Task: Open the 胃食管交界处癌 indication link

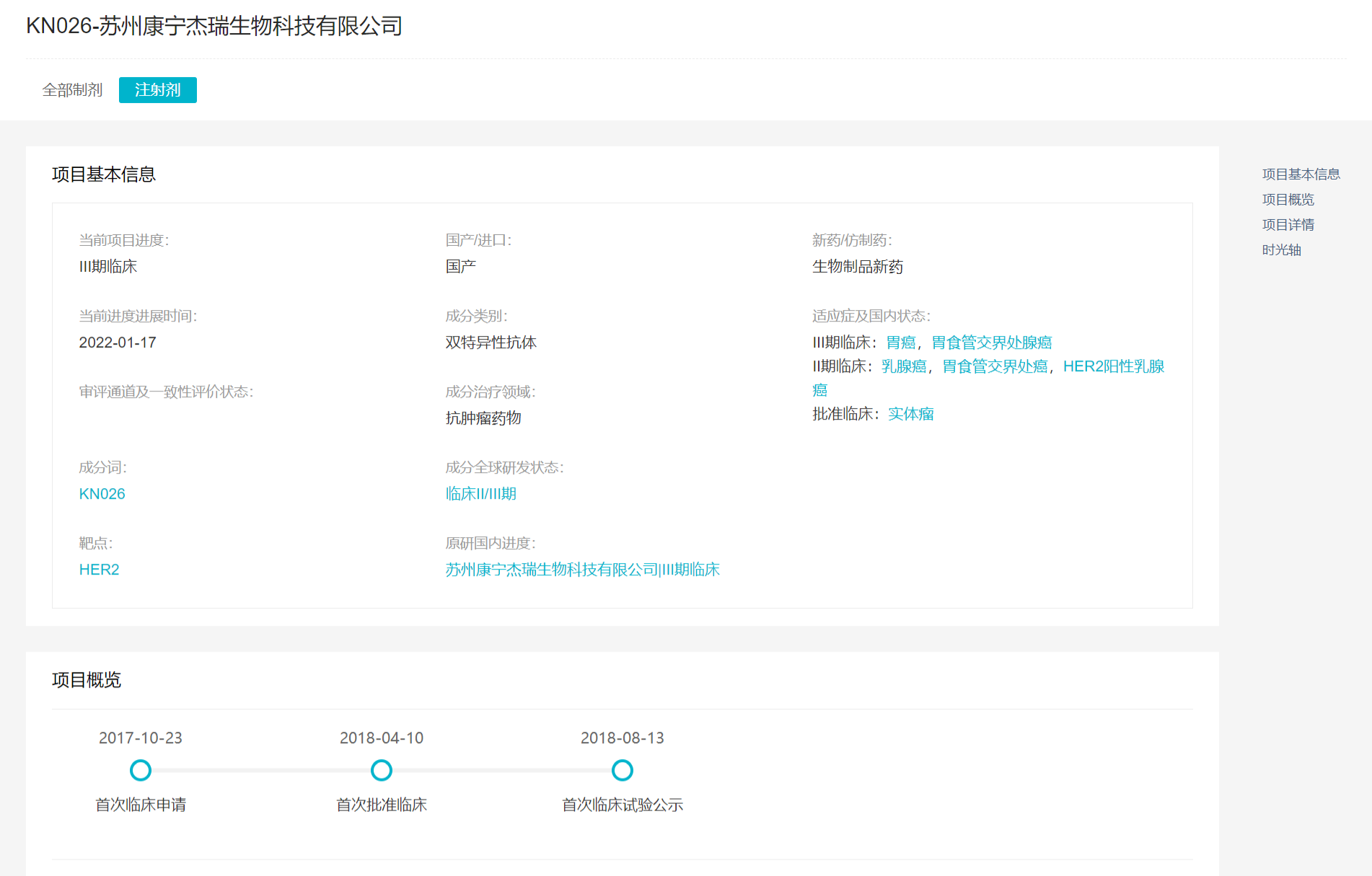Action: point(995,366)
